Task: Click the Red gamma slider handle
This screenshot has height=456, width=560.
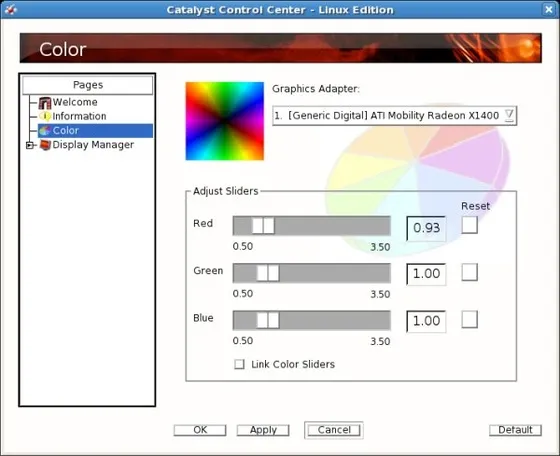Action: [x=263, y=226]
